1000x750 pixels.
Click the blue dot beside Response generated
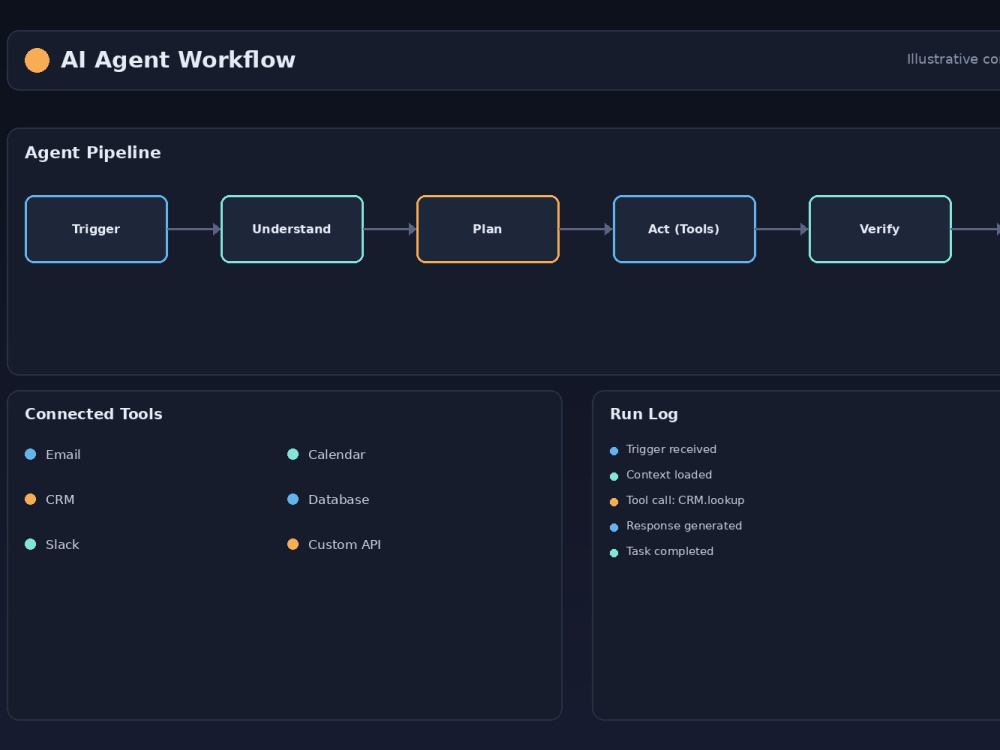click(614, 527)
